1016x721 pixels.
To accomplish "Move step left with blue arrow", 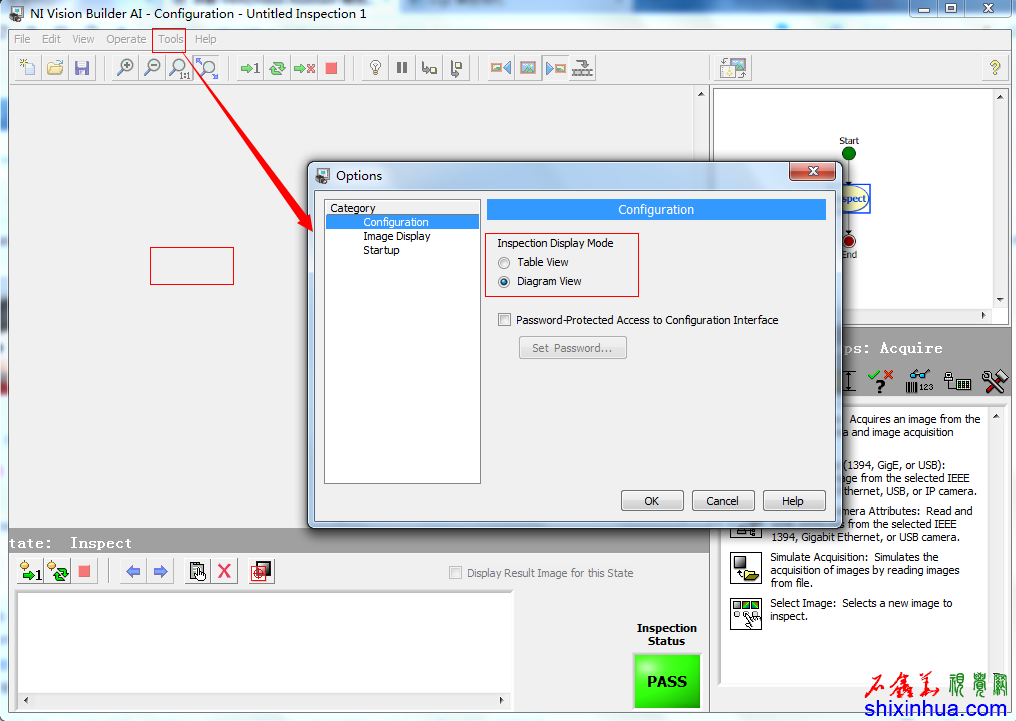I will [x=133, y=571].
